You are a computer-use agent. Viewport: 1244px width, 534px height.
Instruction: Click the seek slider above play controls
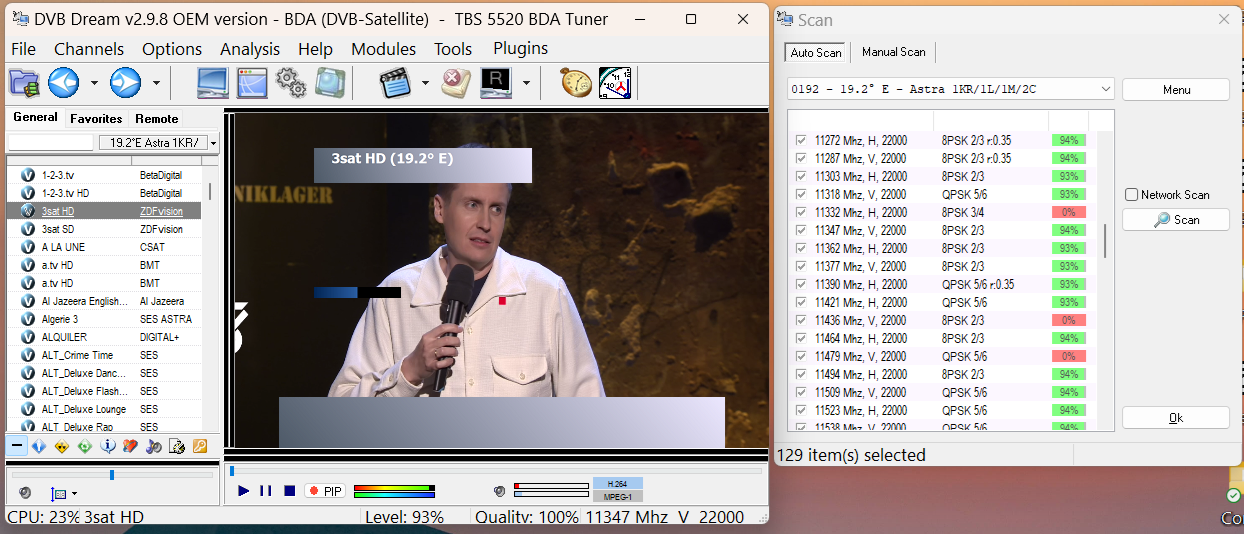pos(496,470)
